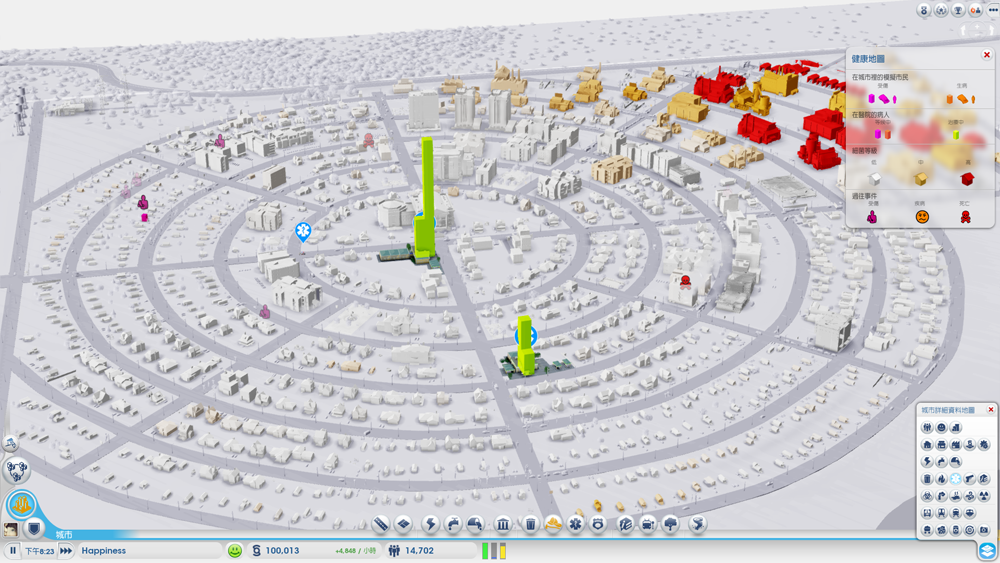Show the water faucet data map in panel
The height and width of the screenshot is (563, 1000).
pos(941,462)
